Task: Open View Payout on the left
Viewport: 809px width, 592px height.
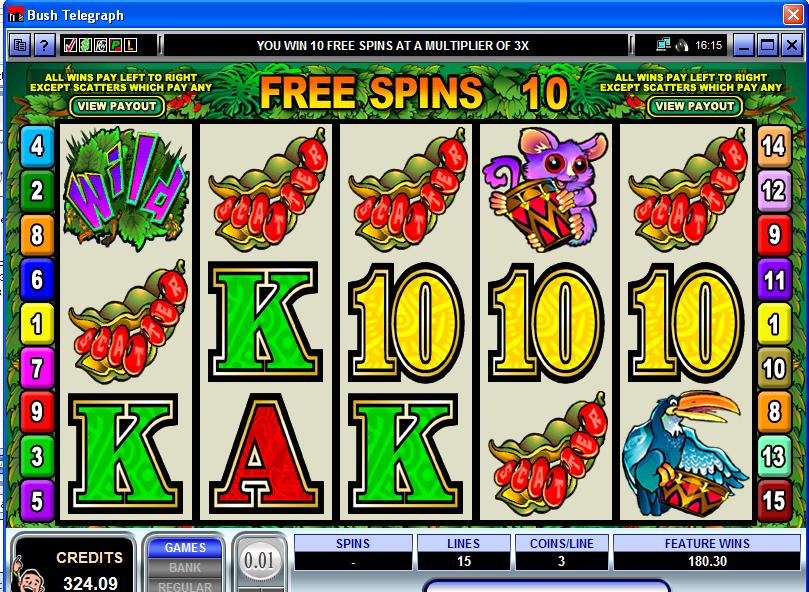Action: click(x=117, y=106)
